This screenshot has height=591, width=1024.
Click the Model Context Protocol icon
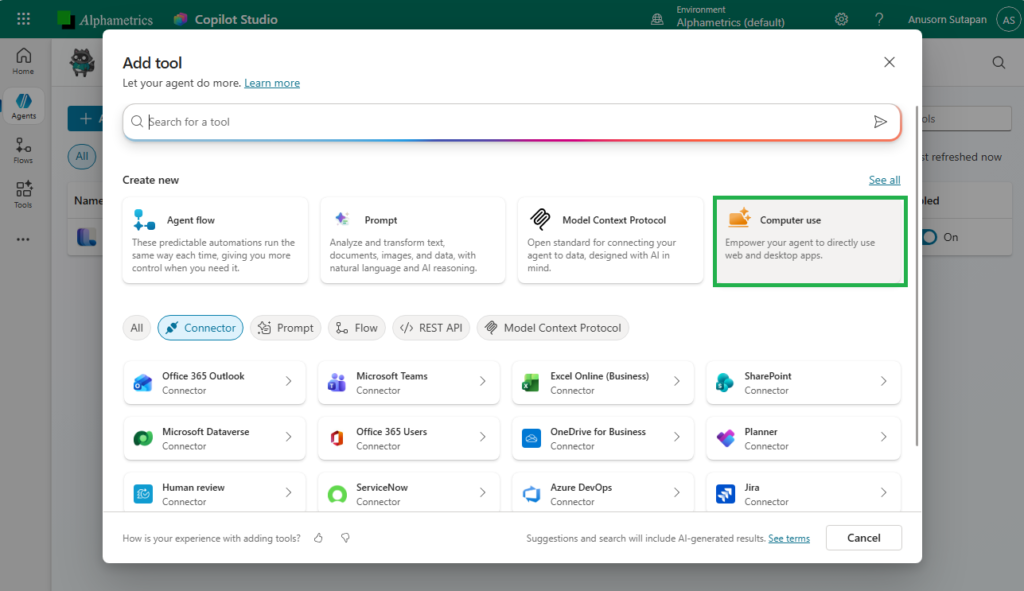540,219
